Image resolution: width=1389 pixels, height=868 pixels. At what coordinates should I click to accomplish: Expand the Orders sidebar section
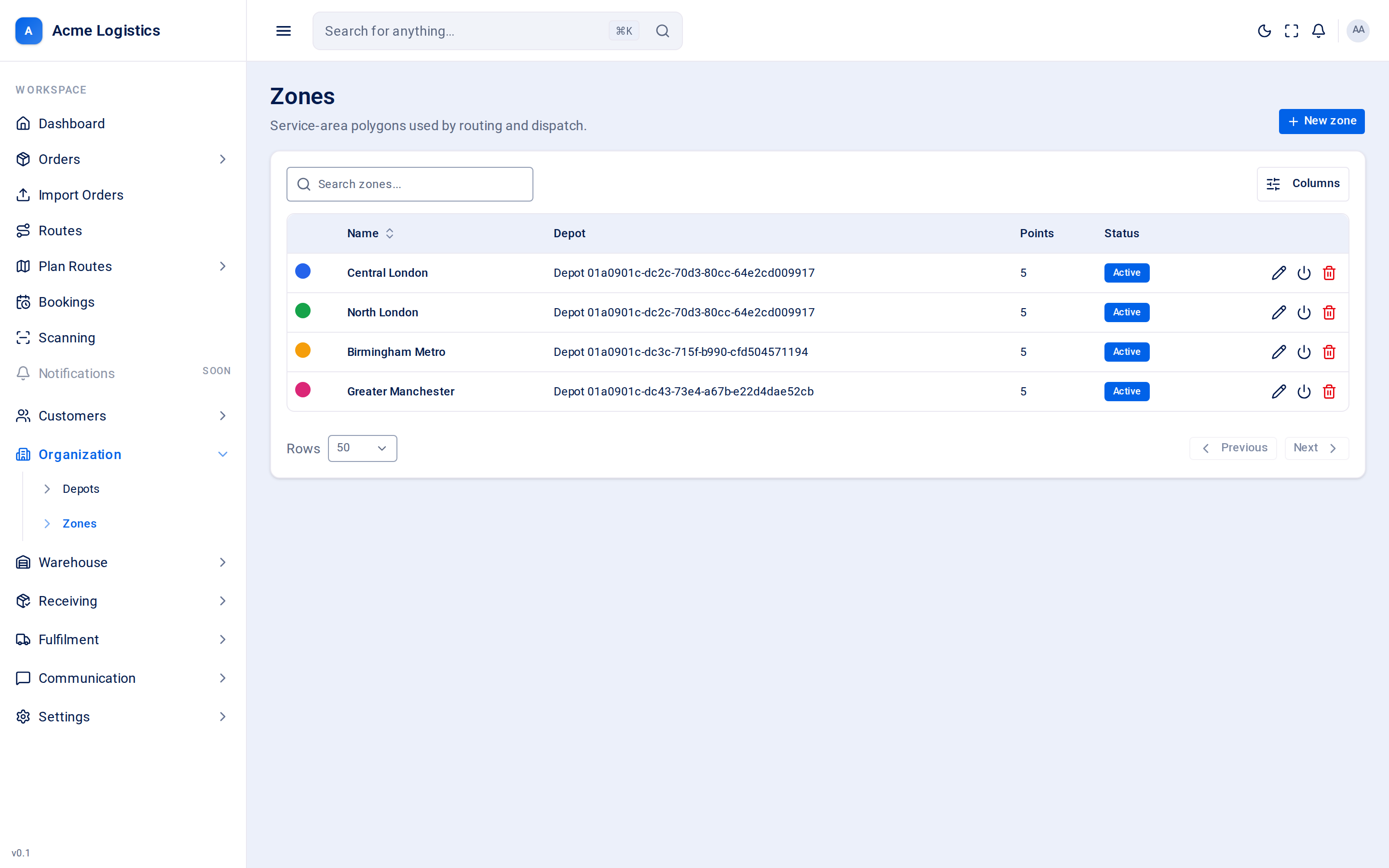click(x=123, y=159)
